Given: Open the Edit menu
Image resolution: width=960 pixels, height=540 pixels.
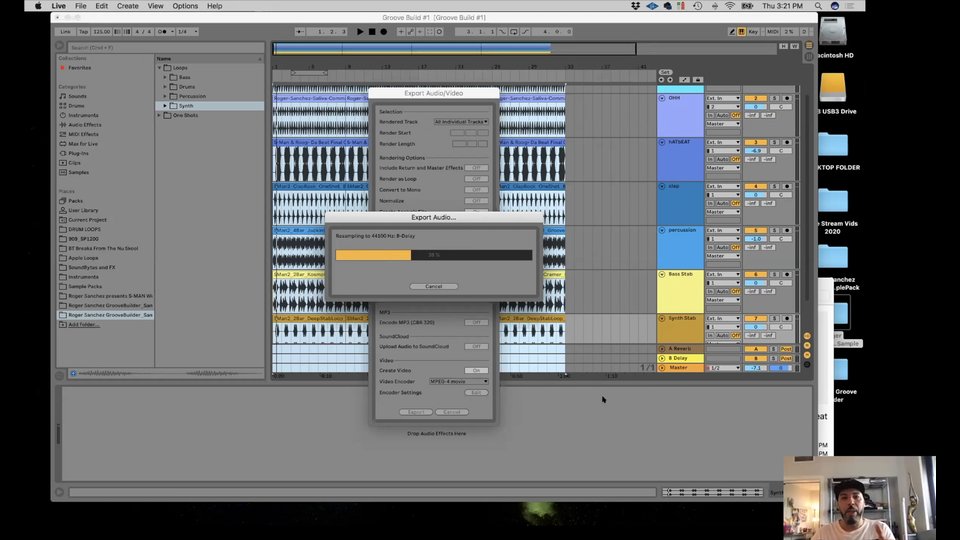Looking at the screenshot, I should click(x=102, y=6).
